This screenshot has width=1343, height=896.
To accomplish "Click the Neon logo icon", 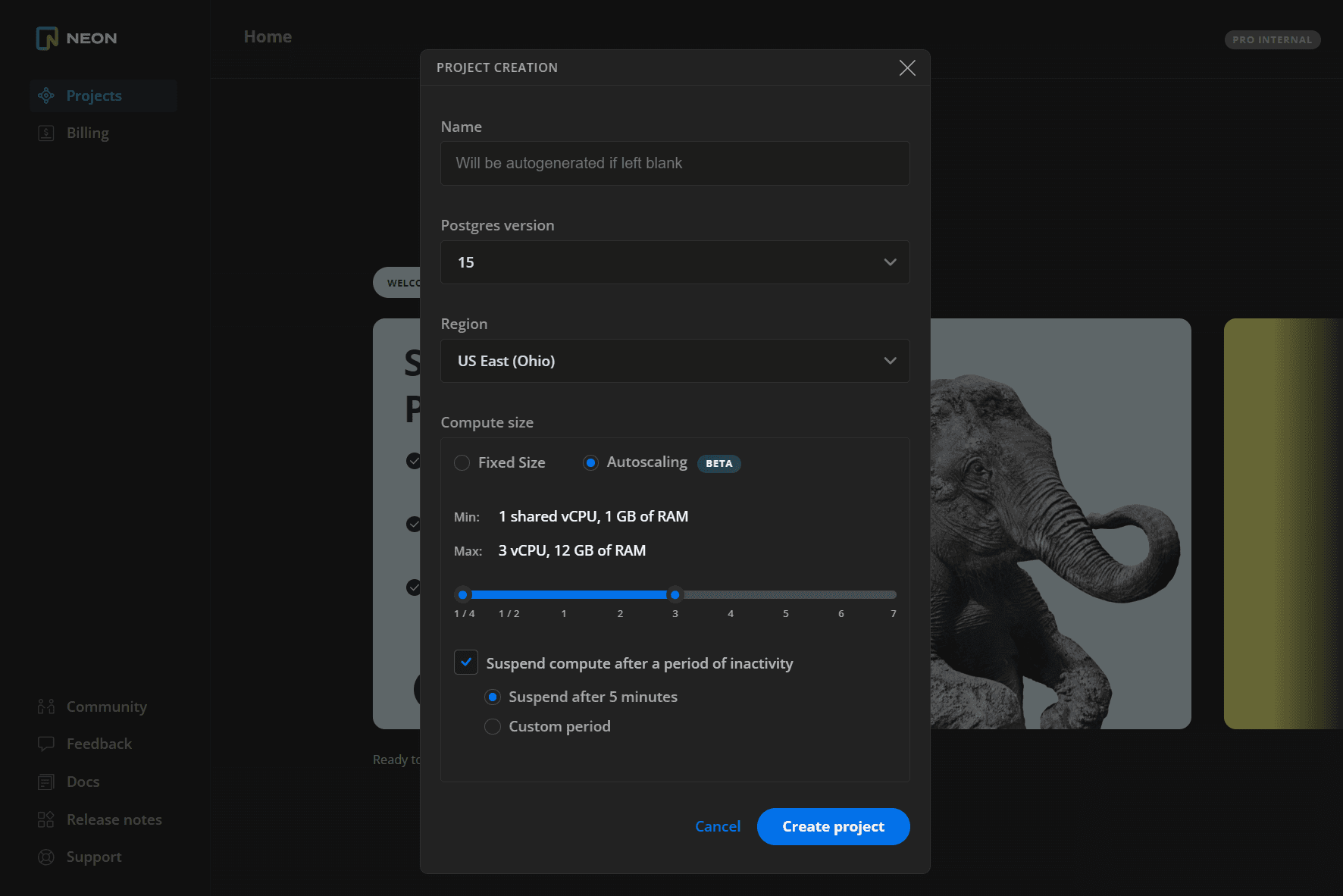I will (47, 38).
